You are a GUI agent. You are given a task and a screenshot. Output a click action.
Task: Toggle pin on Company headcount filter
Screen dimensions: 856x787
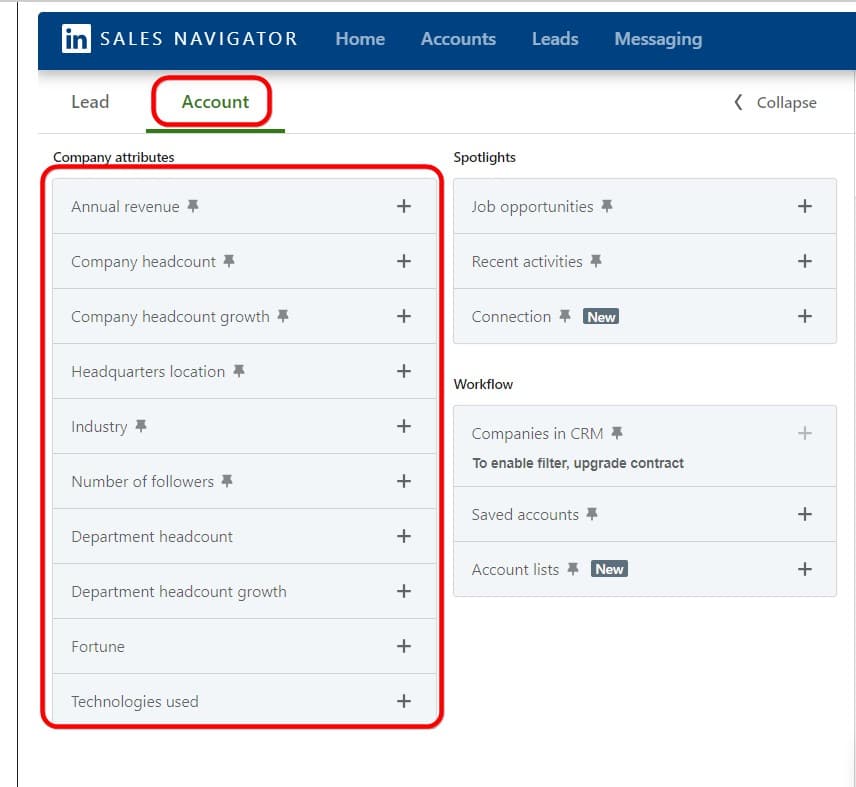pos(229,261)
